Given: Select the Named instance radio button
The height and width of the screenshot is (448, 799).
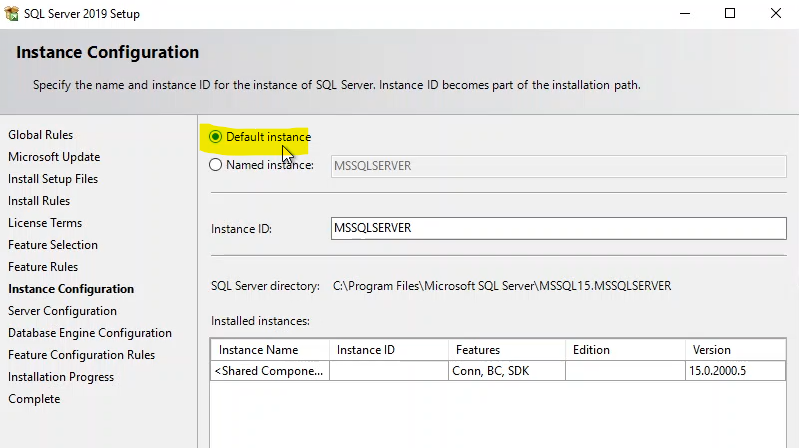Looking at the screenshot, I should 216,165.
